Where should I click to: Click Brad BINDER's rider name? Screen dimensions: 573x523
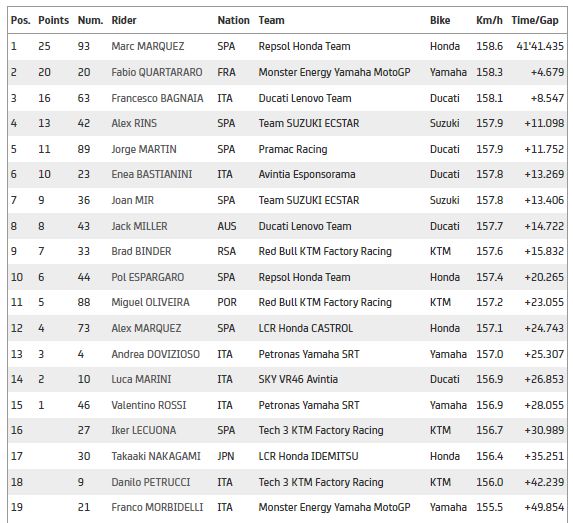(x=141, y=251)
